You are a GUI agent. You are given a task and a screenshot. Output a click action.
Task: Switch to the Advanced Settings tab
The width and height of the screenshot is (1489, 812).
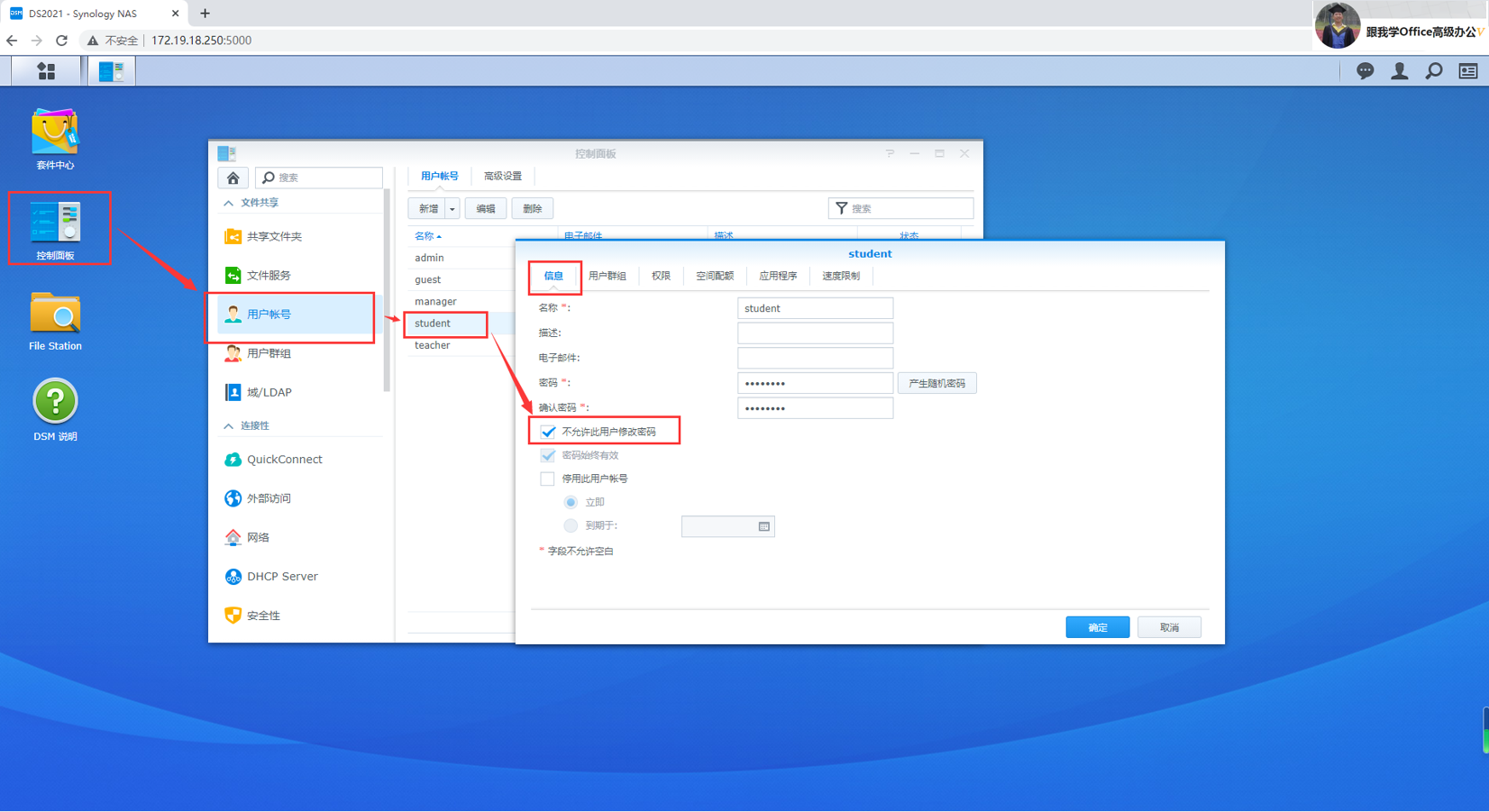point(503,176)
